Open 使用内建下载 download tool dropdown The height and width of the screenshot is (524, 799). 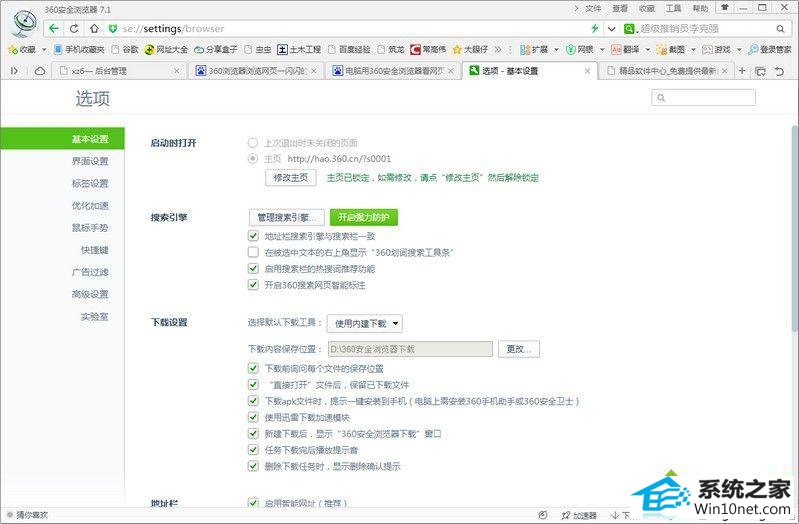tap(364, 323)
